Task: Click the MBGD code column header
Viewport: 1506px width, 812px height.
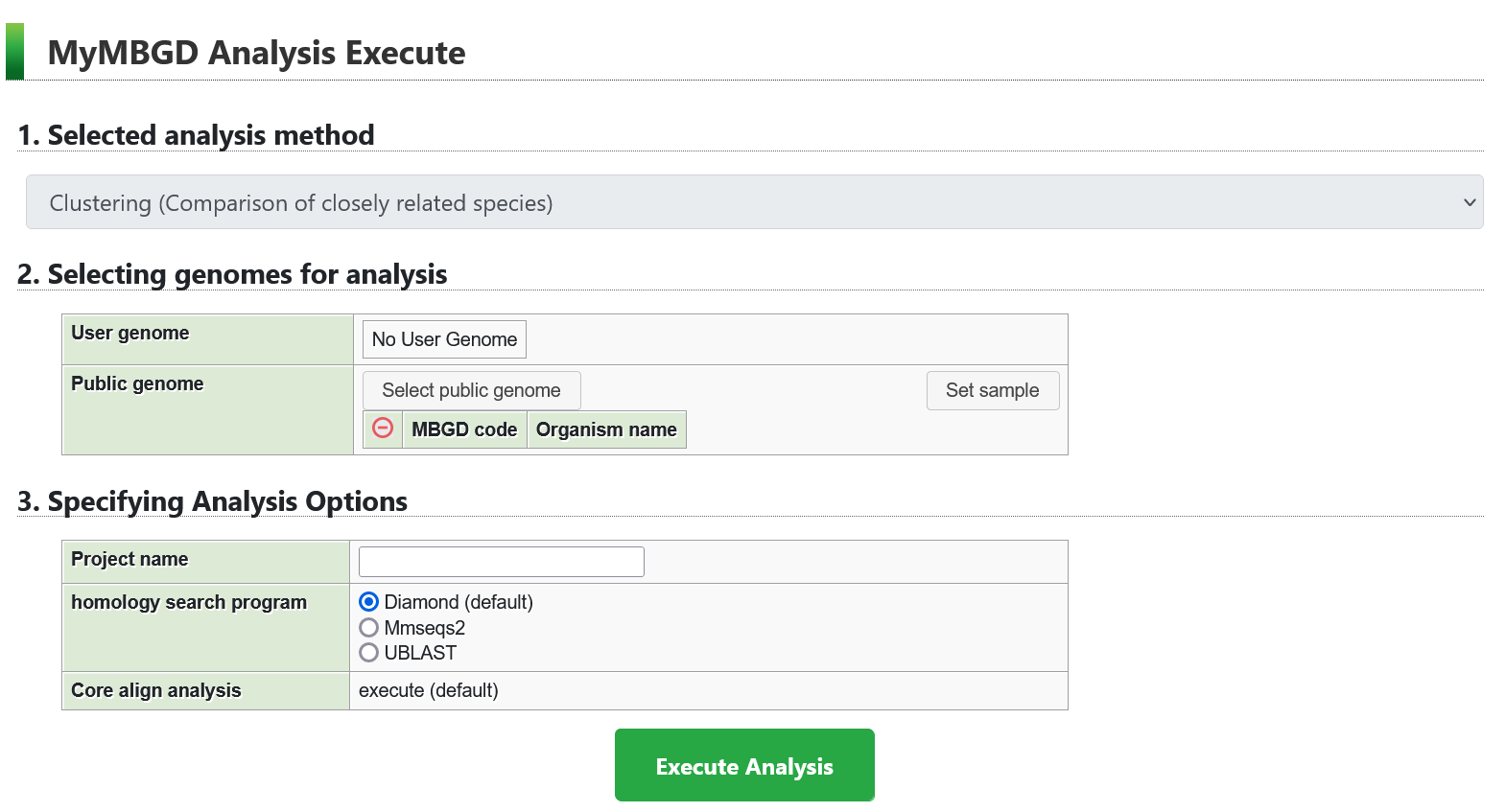Action: tap(464, 429)
